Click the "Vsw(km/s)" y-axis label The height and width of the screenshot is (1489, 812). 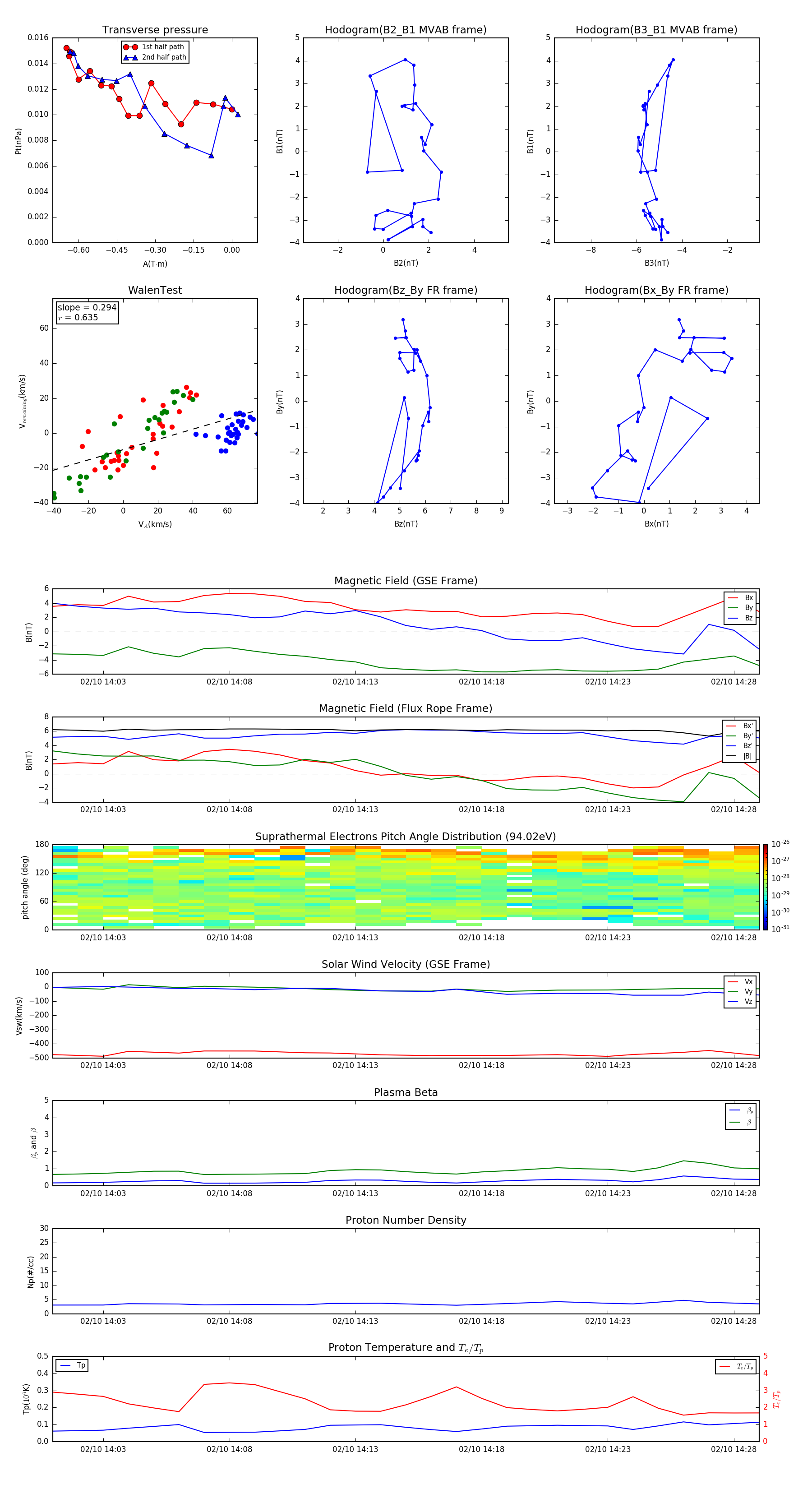click(18, 1016)
